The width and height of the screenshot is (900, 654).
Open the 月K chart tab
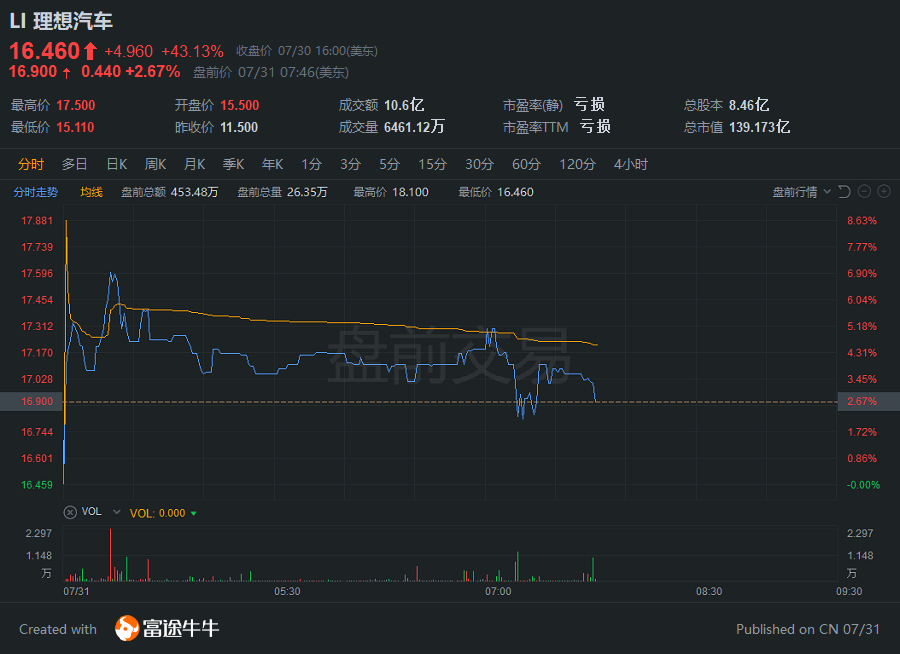click(x=194, y=164)
